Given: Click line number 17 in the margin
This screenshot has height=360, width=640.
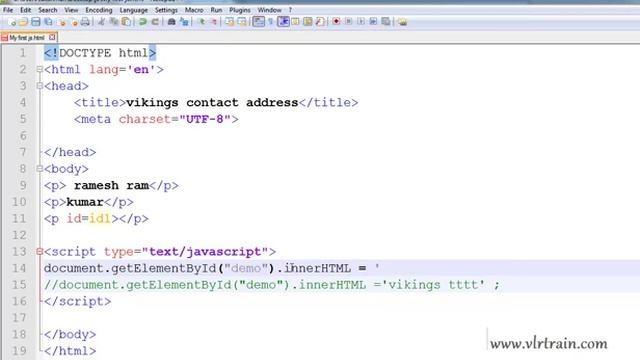Looking at the screenshot, I should [x=19, y=318].
